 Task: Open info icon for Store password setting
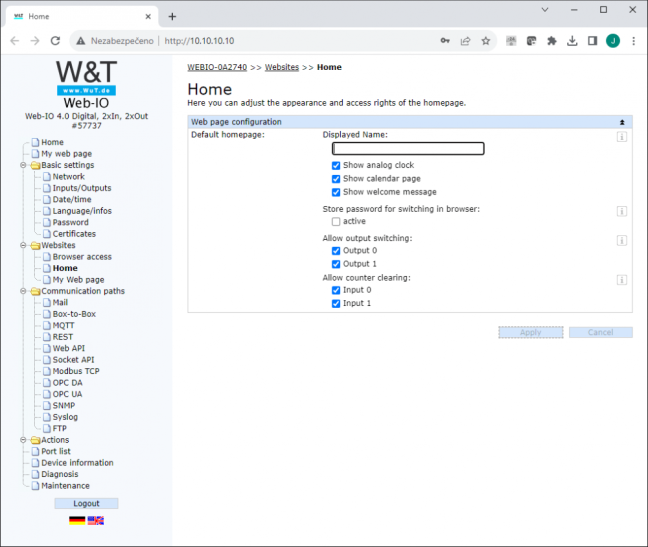(x=622, y=212)
